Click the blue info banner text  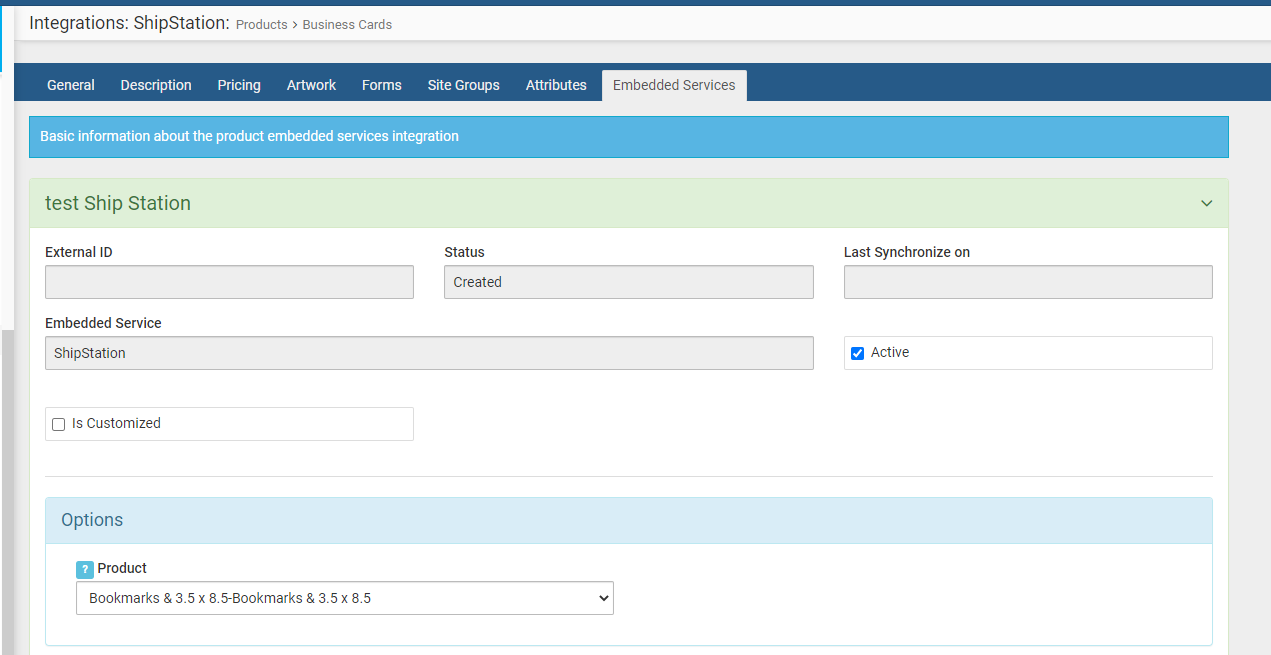coord(249,136)
